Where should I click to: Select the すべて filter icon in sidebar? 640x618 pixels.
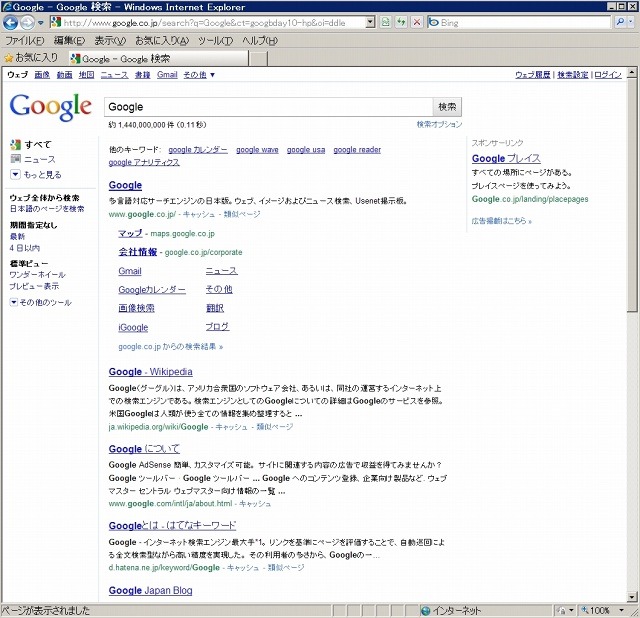pos(16,144)
